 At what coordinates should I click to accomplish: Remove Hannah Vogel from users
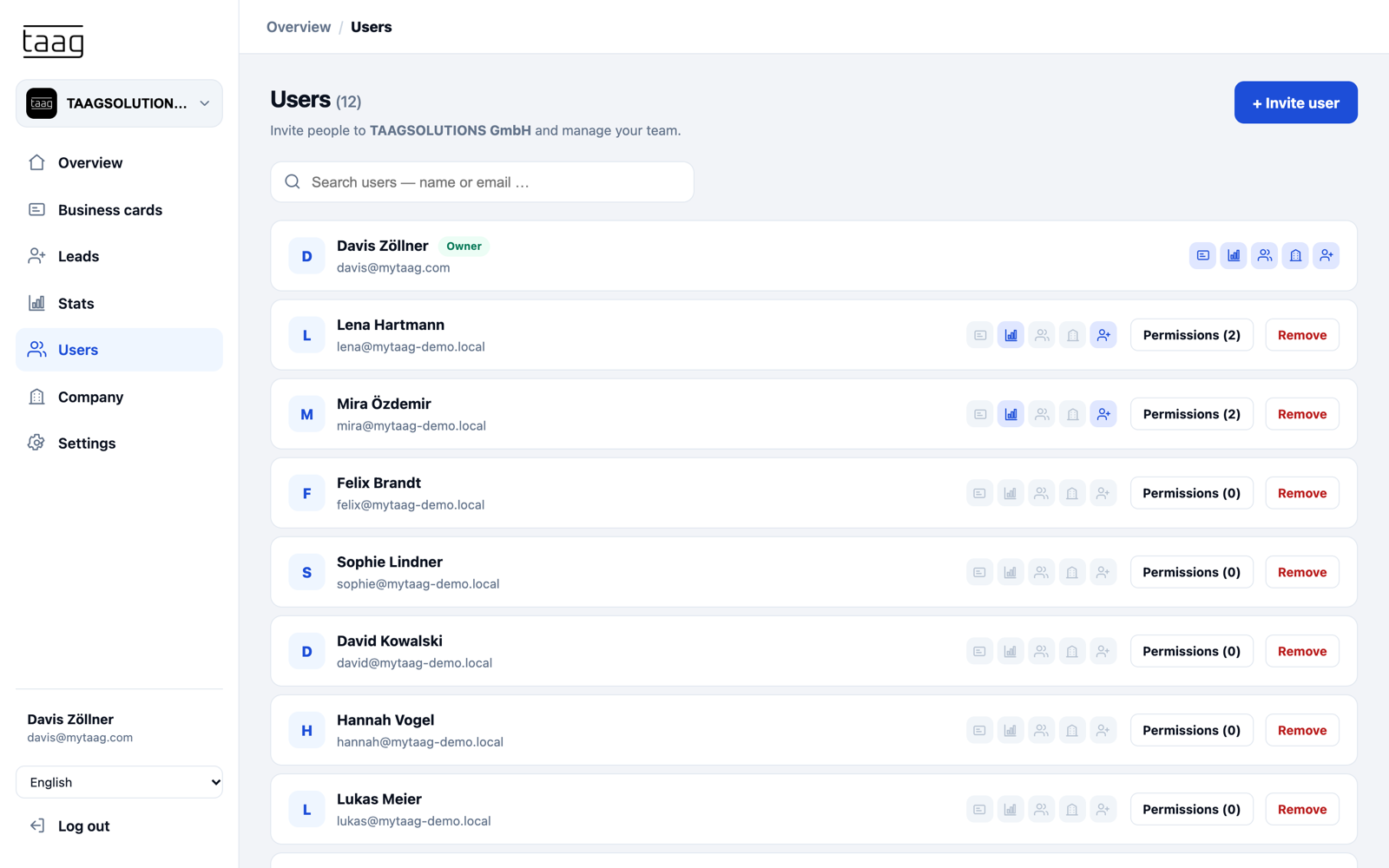[x=1302, y=730]
